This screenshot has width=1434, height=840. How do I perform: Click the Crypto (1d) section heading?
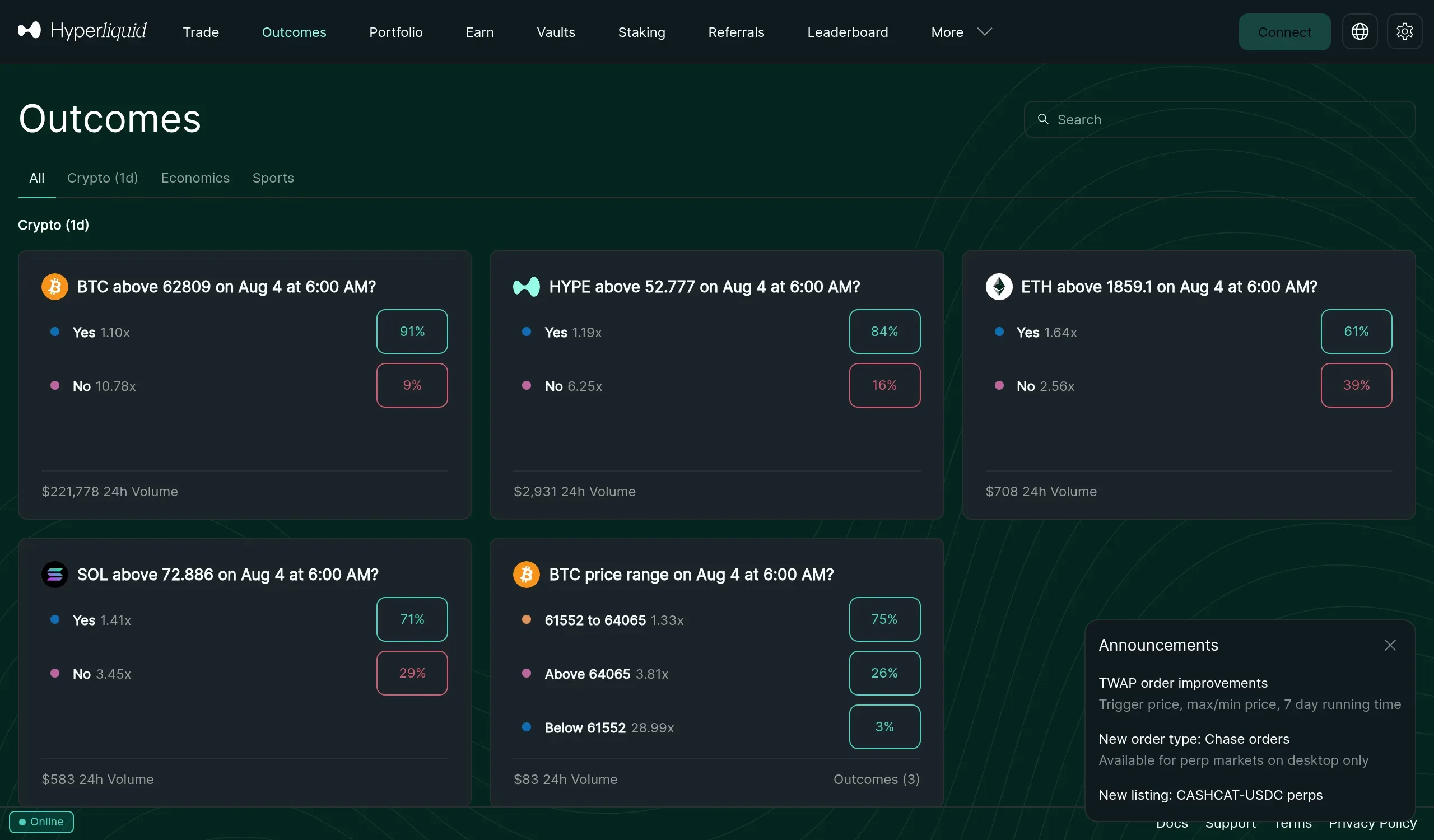tap(53, 225)
